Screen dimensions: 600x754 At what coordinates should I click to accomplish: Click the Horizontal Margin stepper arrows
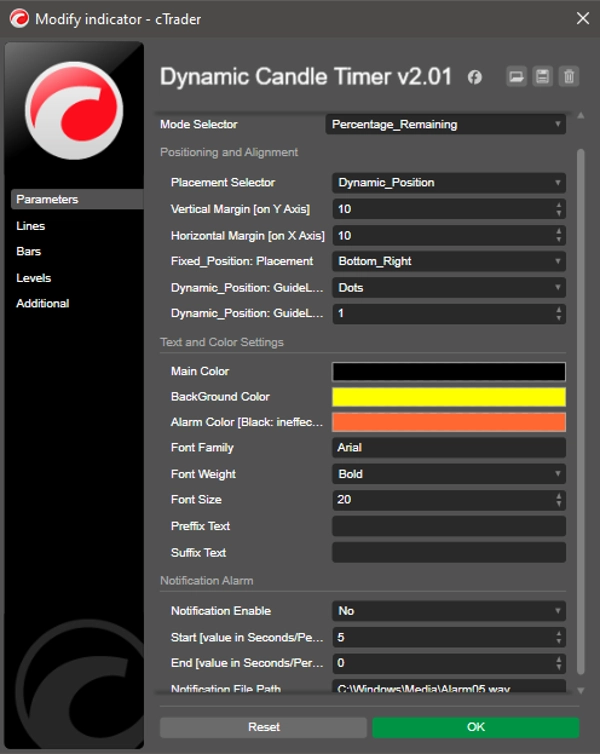pos(559,236)
